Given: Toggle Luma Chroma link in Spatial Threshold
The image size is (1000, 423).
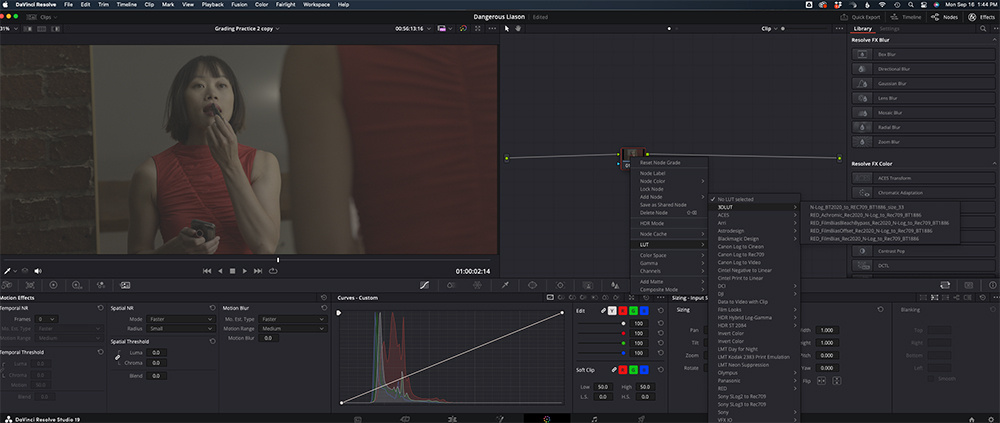Looking at the screenshot, I should pyautogui.click(x=117, y=357).
